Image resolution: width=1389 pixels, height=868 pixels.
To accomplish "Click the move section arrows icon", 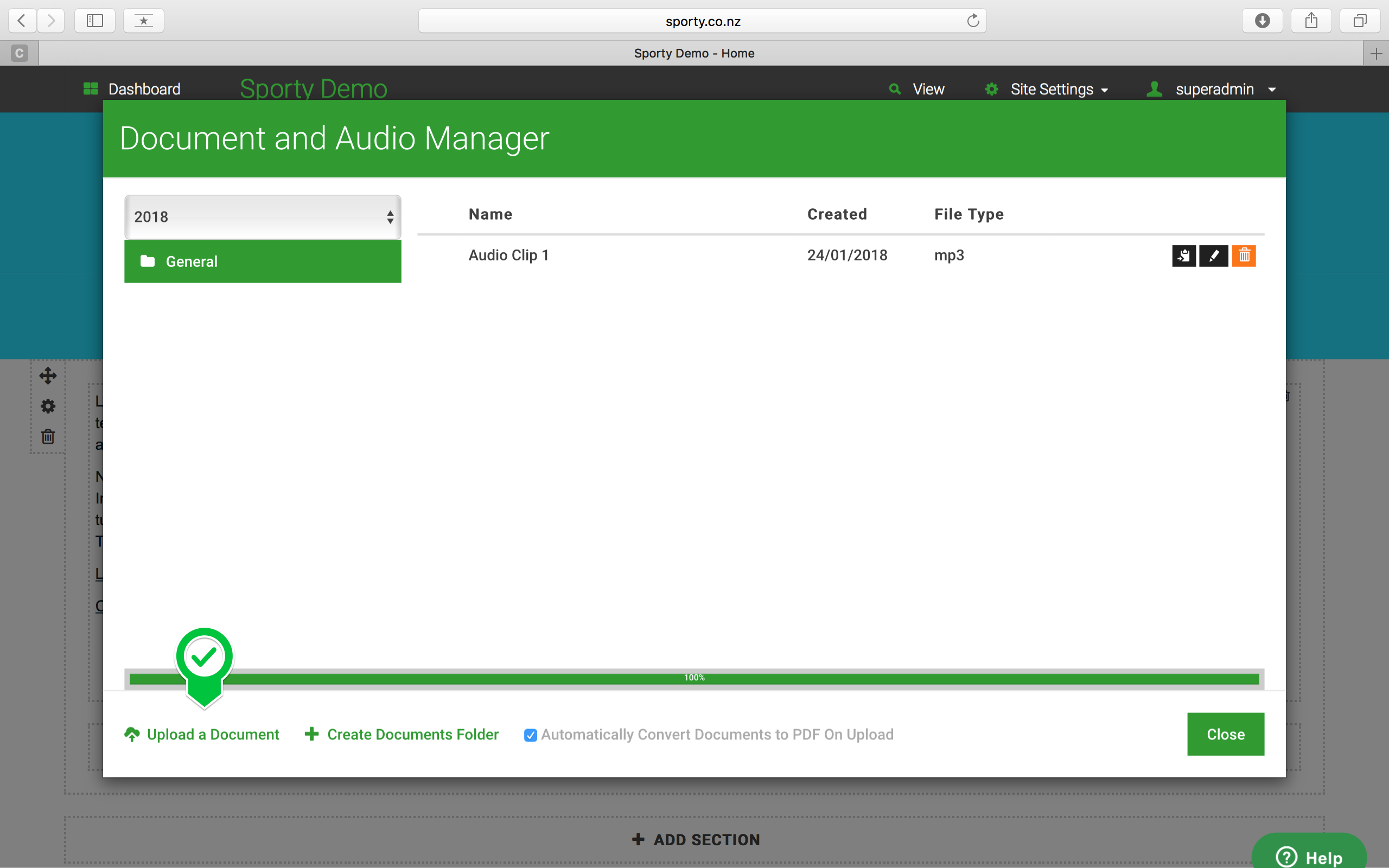I will click(x=48, y=376).
